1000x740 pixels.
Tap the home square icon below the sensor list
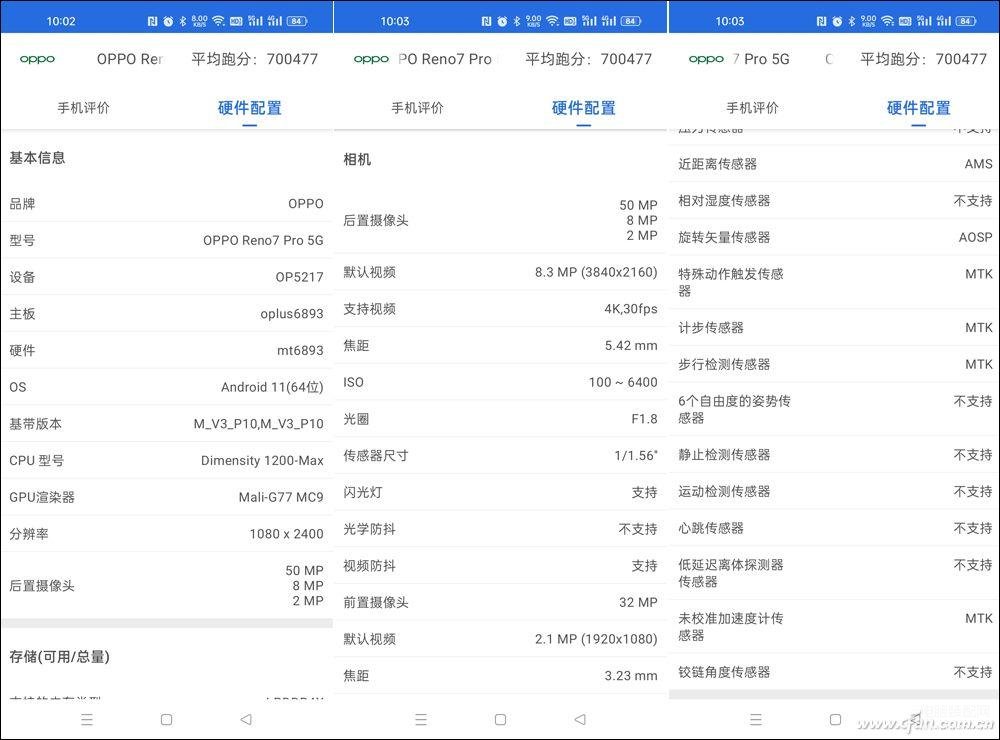point(835,720)
